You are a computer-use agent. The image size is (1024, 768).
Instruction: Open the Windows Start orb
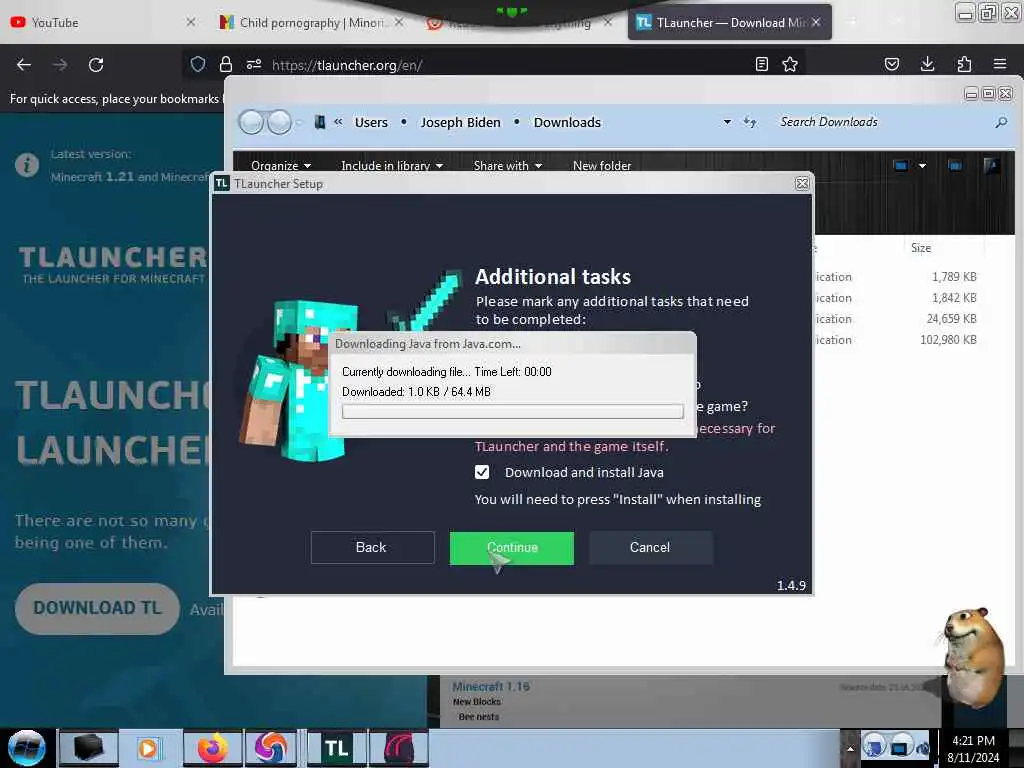click(x=26, y=748)
